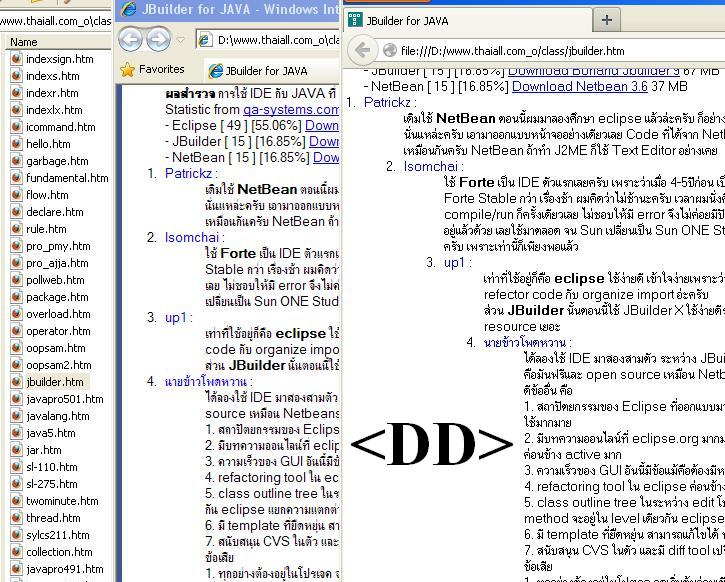
Task: Select the file pollweb.htm
Action: pos(55,280)
